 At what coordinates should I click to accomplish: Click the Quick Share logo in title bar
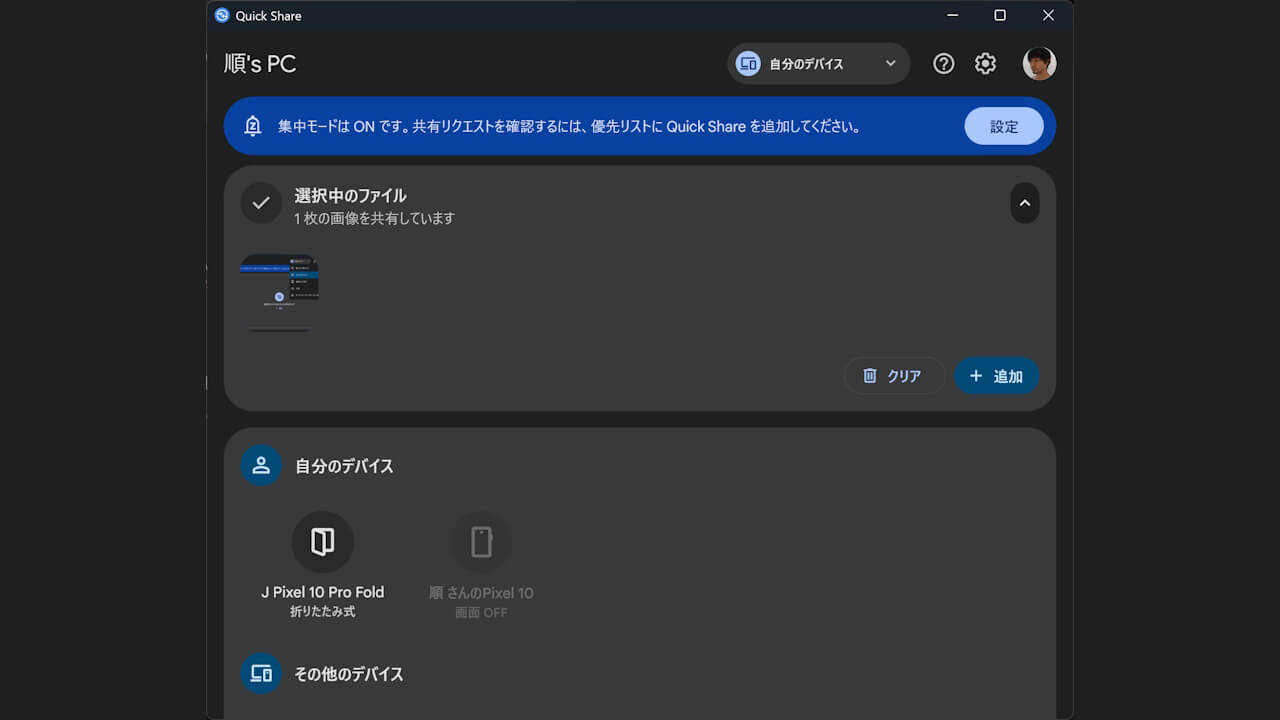(x=222, y=15)
